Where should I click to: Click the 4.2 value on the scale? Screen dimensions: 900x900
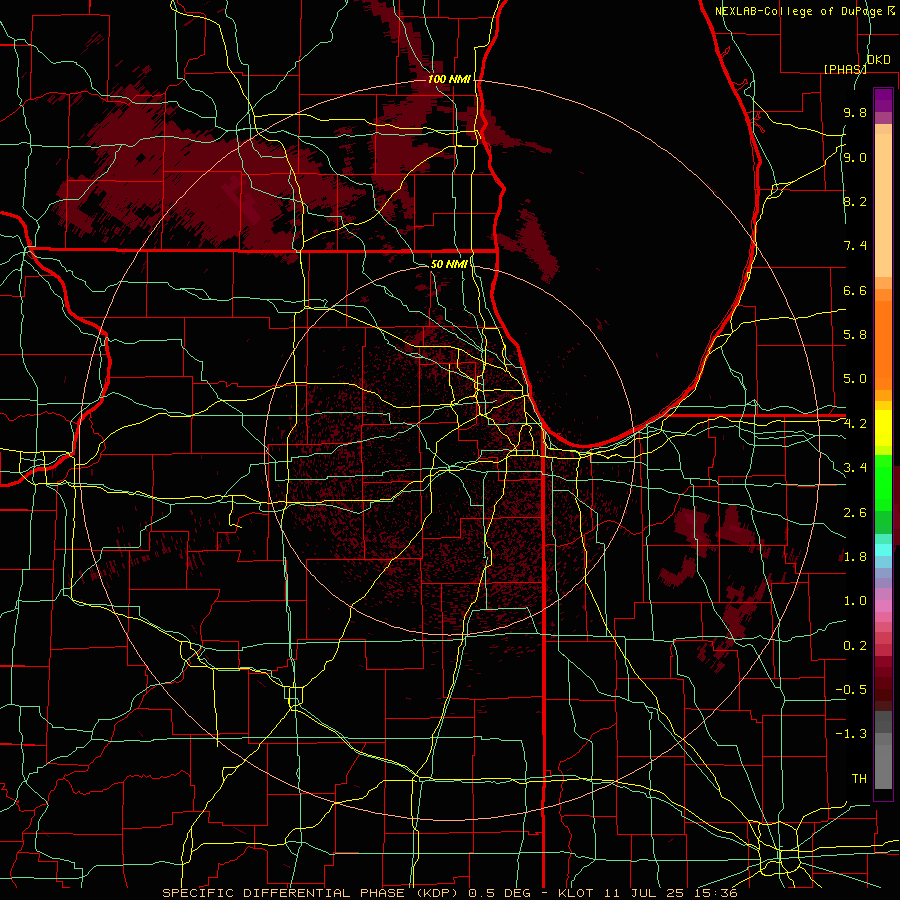pyautogui.click(x=855, y=424)
